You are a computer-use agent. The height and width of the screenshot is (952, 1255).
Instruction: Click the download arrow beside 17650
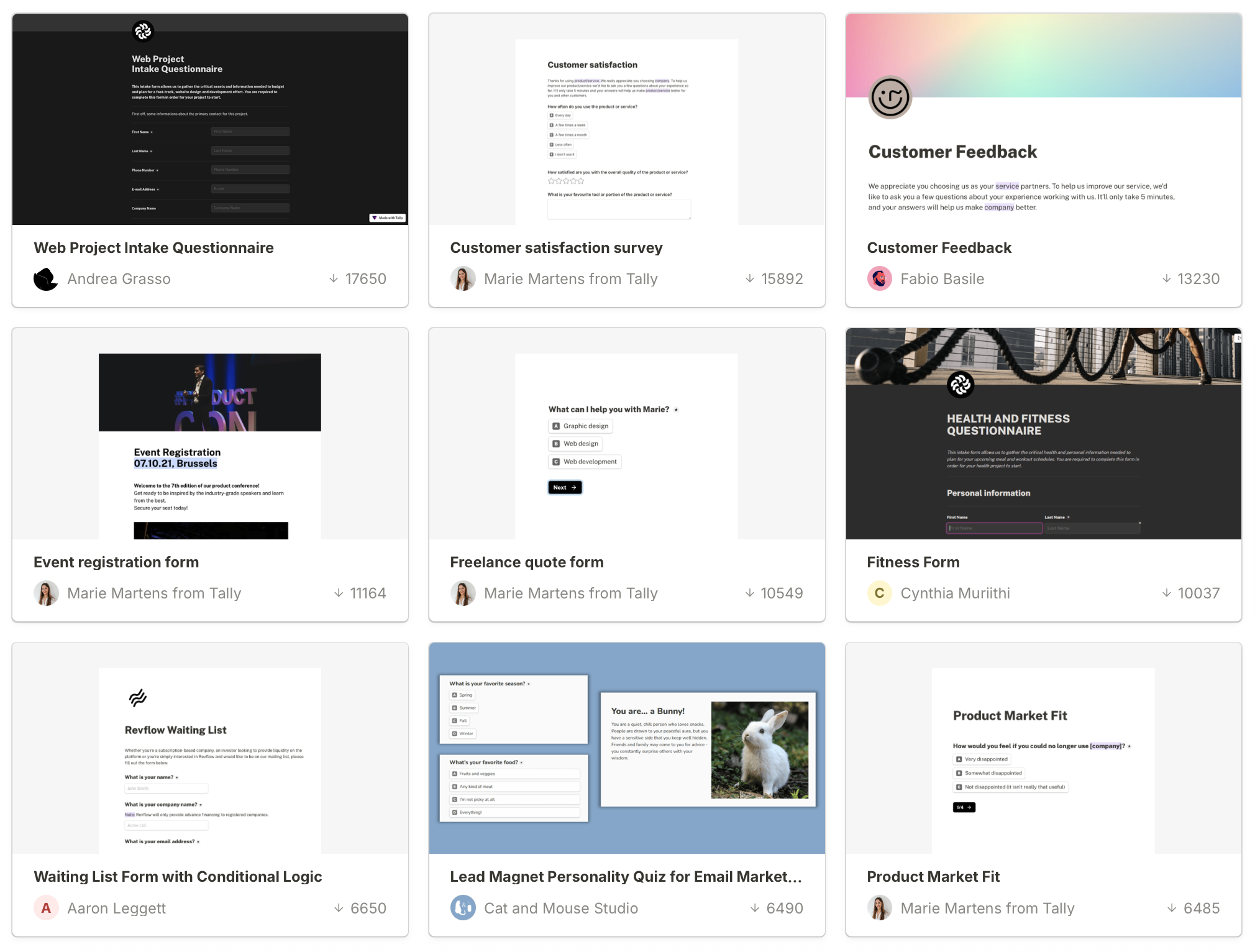click(x=334, y=279)
